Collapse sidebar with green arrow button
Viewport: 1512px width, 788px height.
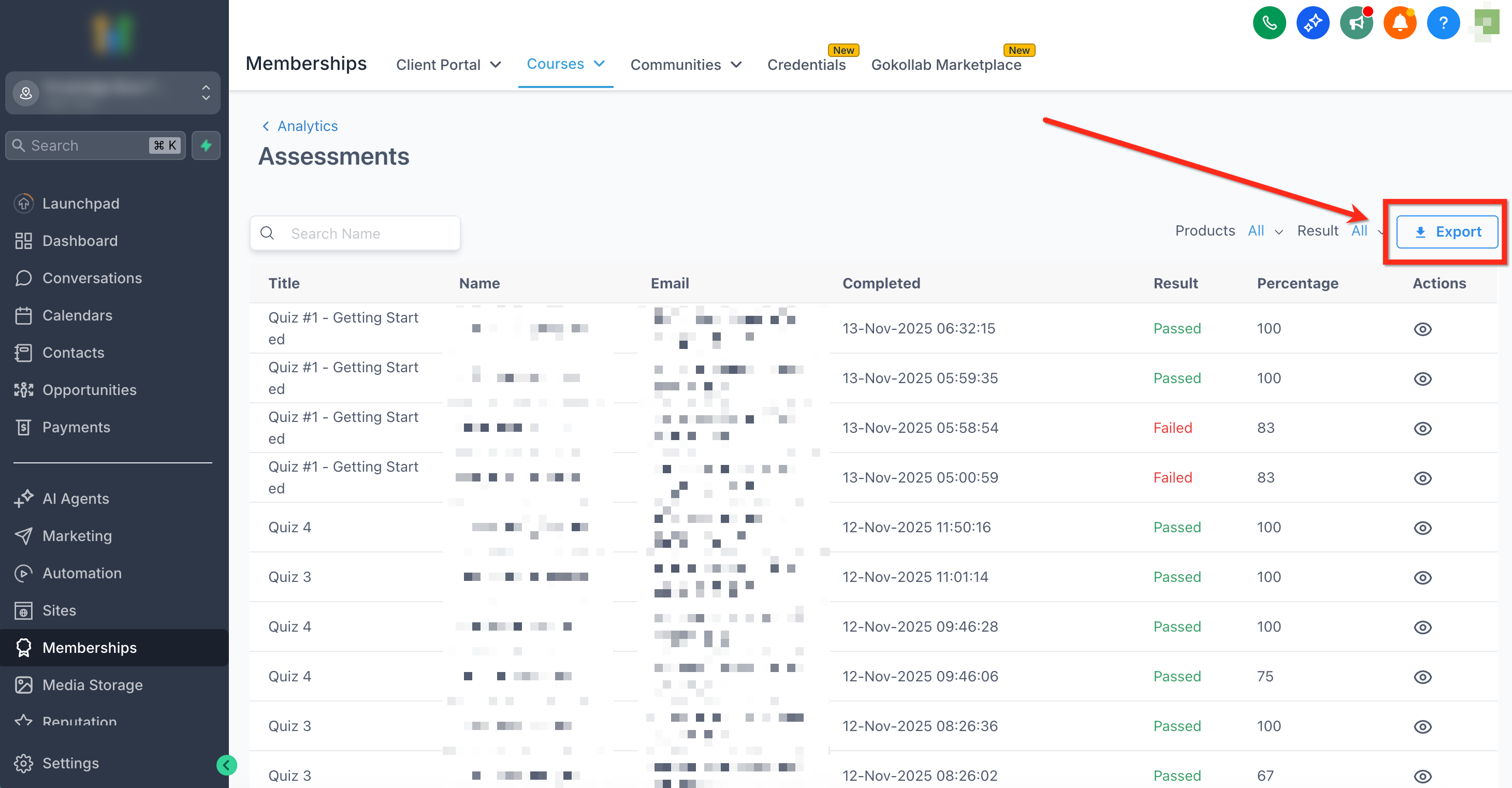(227, 765)
